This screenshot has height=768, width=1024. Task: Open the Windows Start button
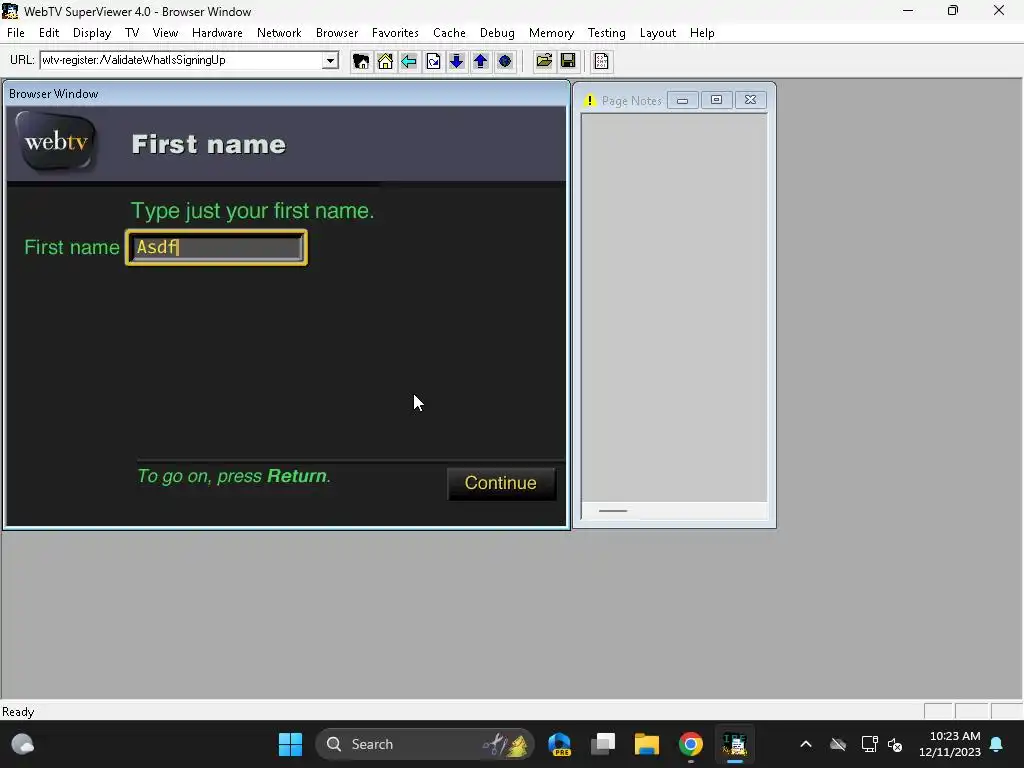(x=291, y=744)
